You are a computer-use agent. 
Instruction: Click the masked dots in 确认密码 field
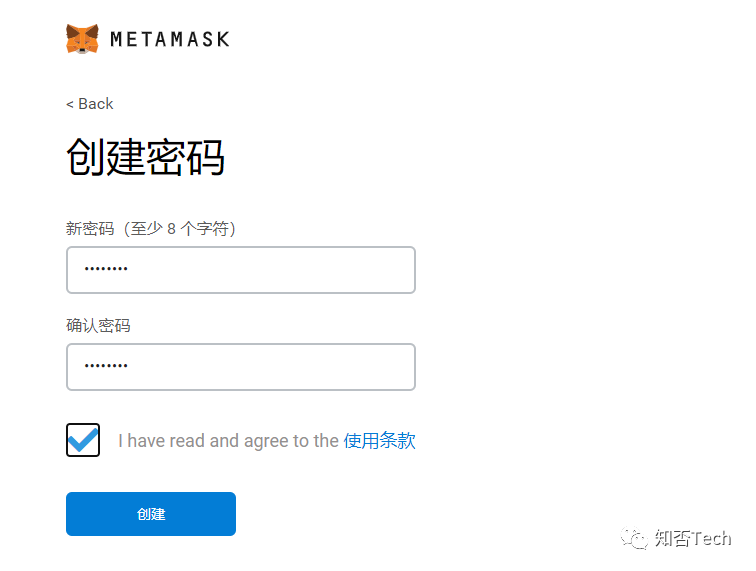[106, 367]
